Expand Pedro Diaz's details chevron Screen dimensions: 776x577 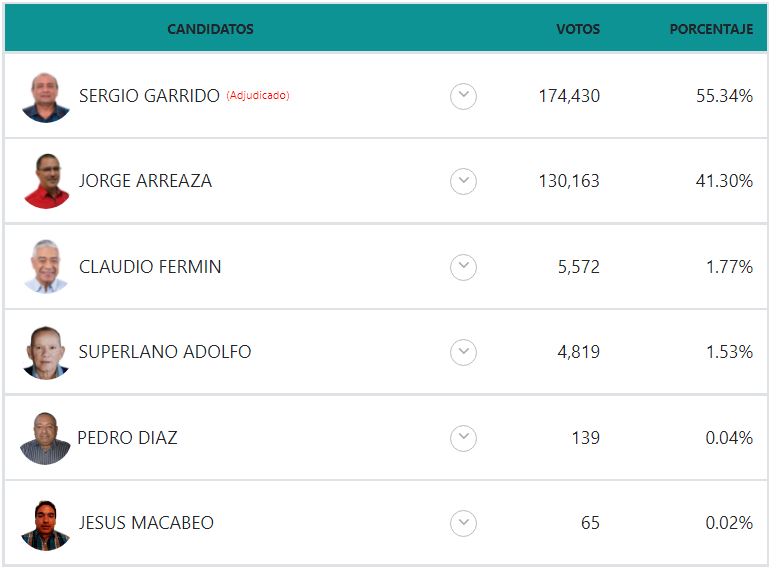463,438
